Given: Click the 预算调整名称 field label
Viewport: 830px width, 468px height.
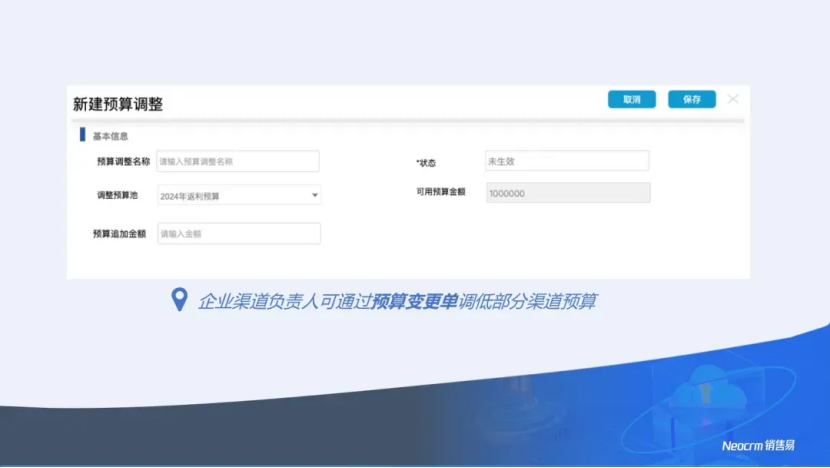Looking at the screenshot, I should pyautogui.click(x=123, y=161).
